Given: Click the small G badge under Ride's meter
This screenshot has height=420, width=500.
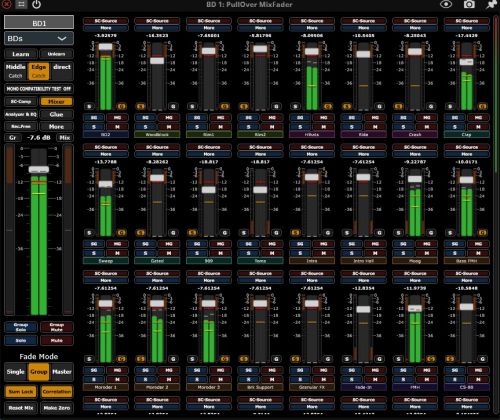Looking at the screenshot, I should point(380,107).
